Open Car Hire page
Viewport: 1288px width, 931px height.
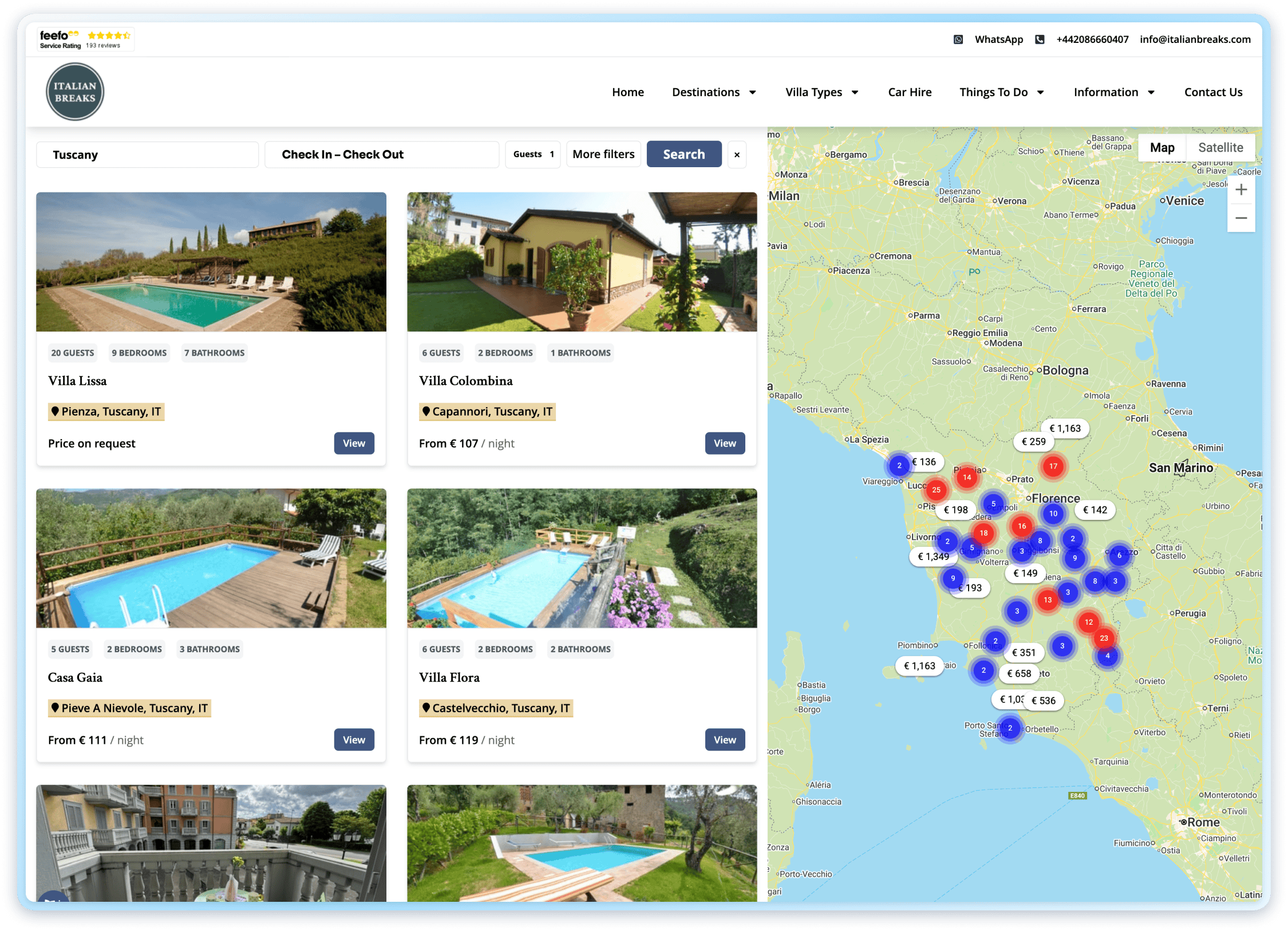[x=910, y=92]
